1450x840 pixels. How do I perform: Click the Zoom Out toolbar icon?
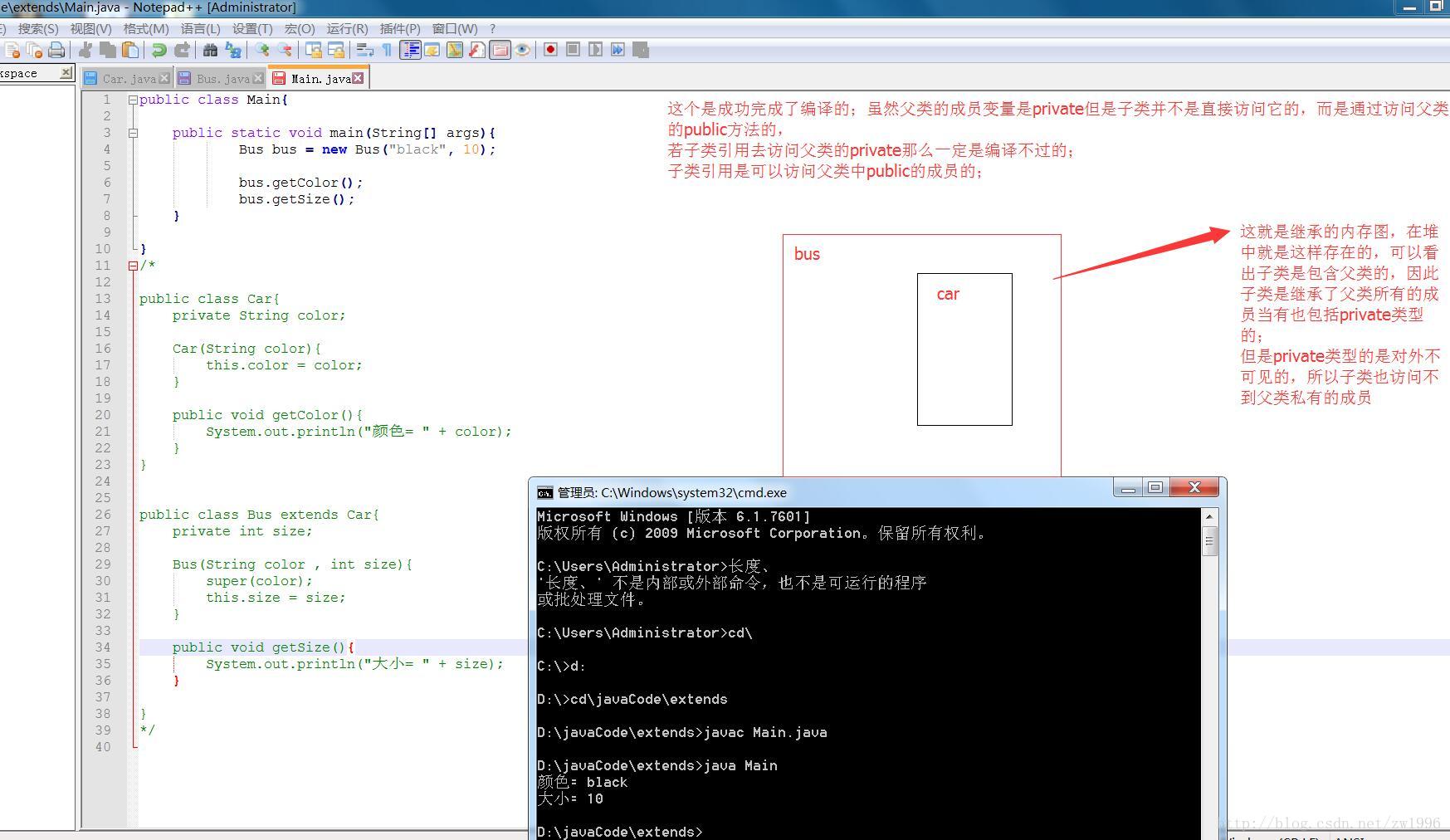285,50
